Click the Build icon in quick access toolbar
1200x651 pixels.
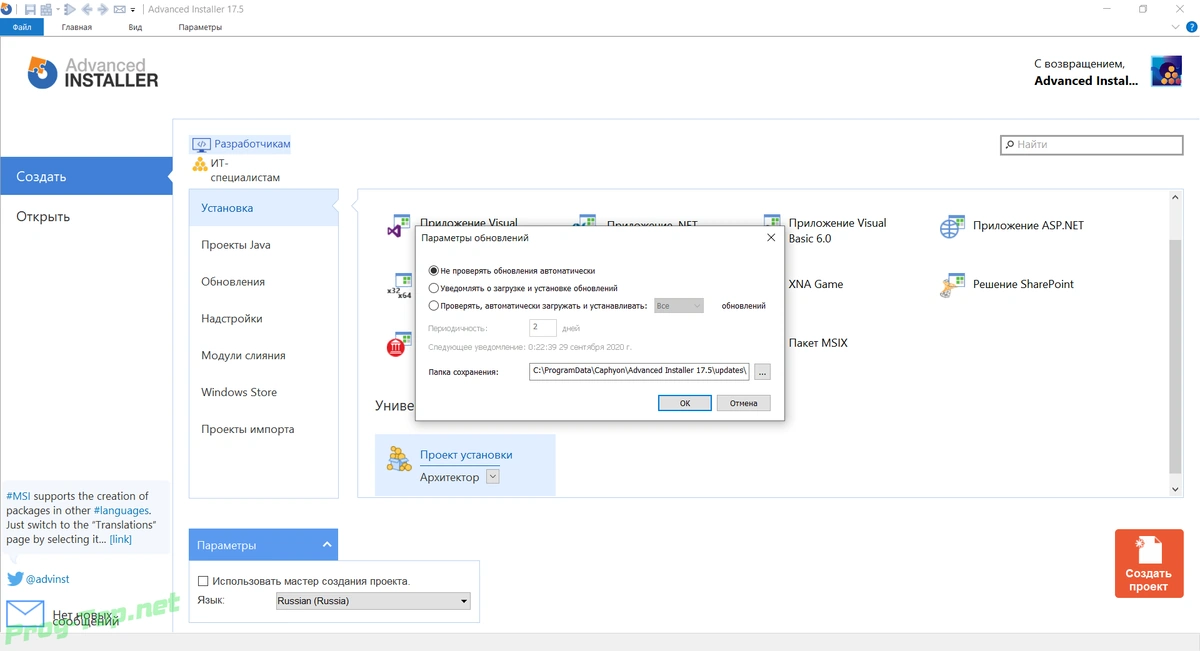tap(44, 9)
